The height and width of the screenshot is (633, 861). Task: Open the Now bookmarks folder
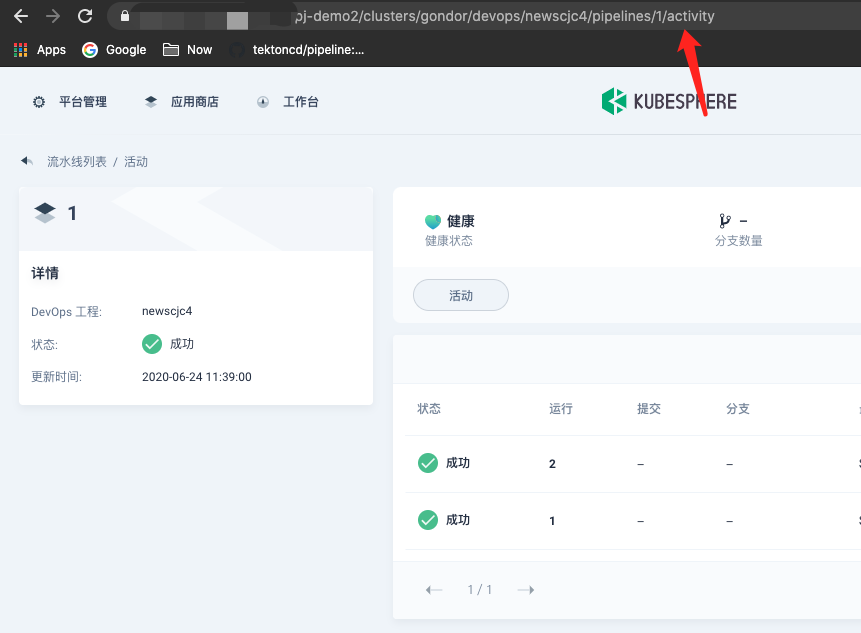[187, 50]
